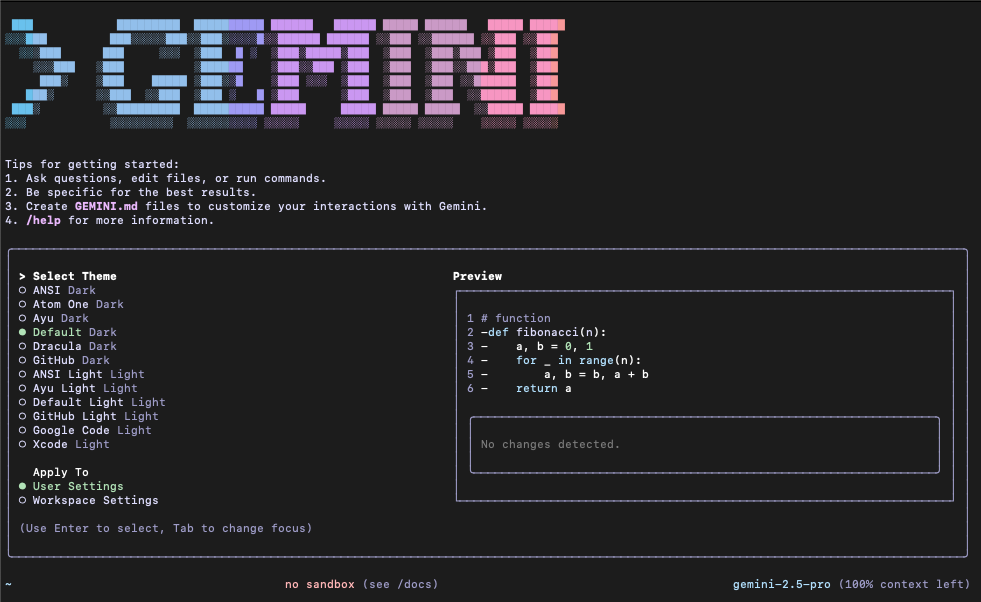This screenshot has height=602, width=981.
Task: Click tip 1 'Ask questions, edit files'
Action: [166, 178]
